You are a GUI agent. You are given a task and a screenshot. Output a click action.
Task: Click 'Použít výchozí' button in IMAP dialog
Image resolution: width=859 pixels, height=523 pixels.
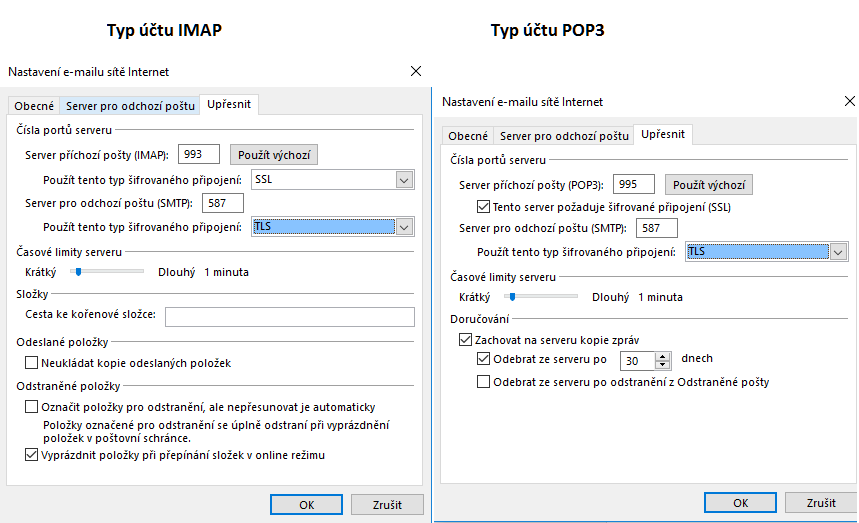(273, 155)
